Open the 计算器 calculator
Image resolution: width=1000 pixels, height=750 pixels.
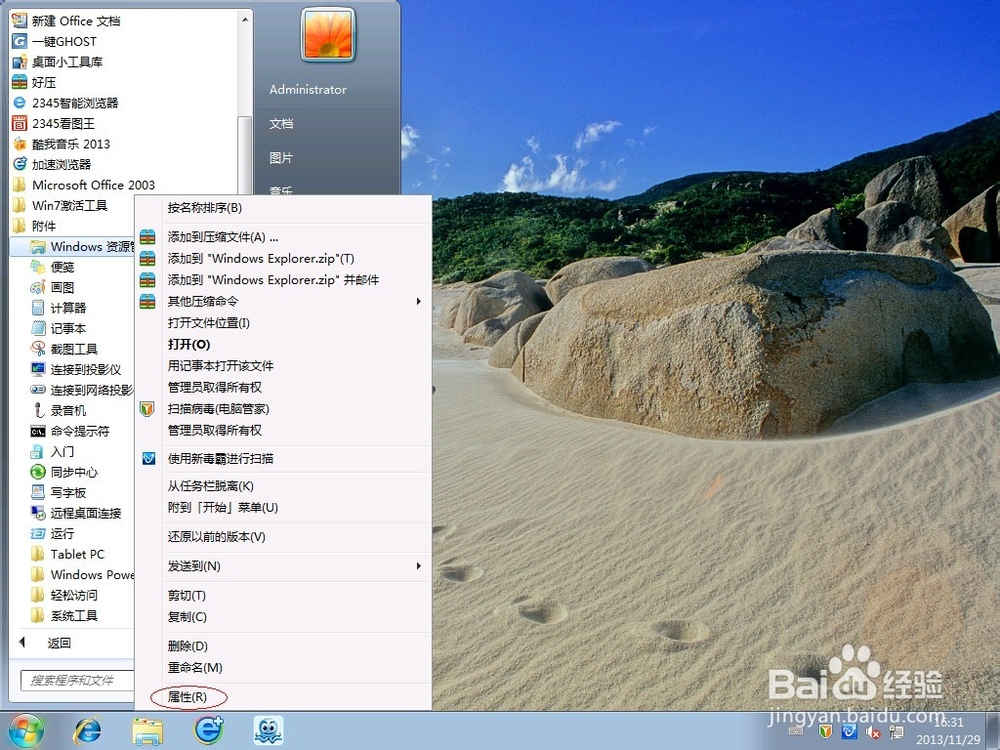tap(65, 307)
